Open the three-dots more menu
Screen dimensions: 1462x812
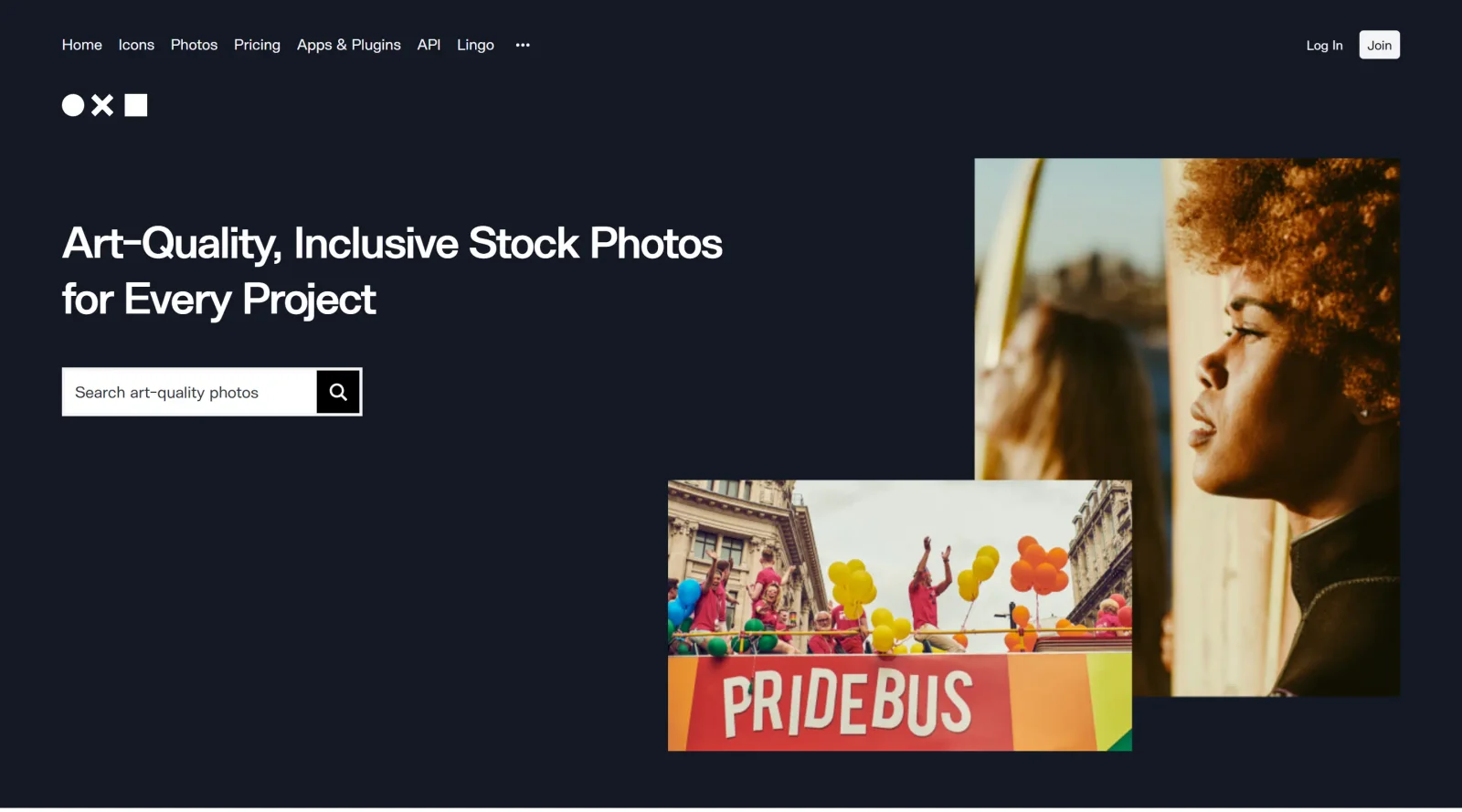523,45
